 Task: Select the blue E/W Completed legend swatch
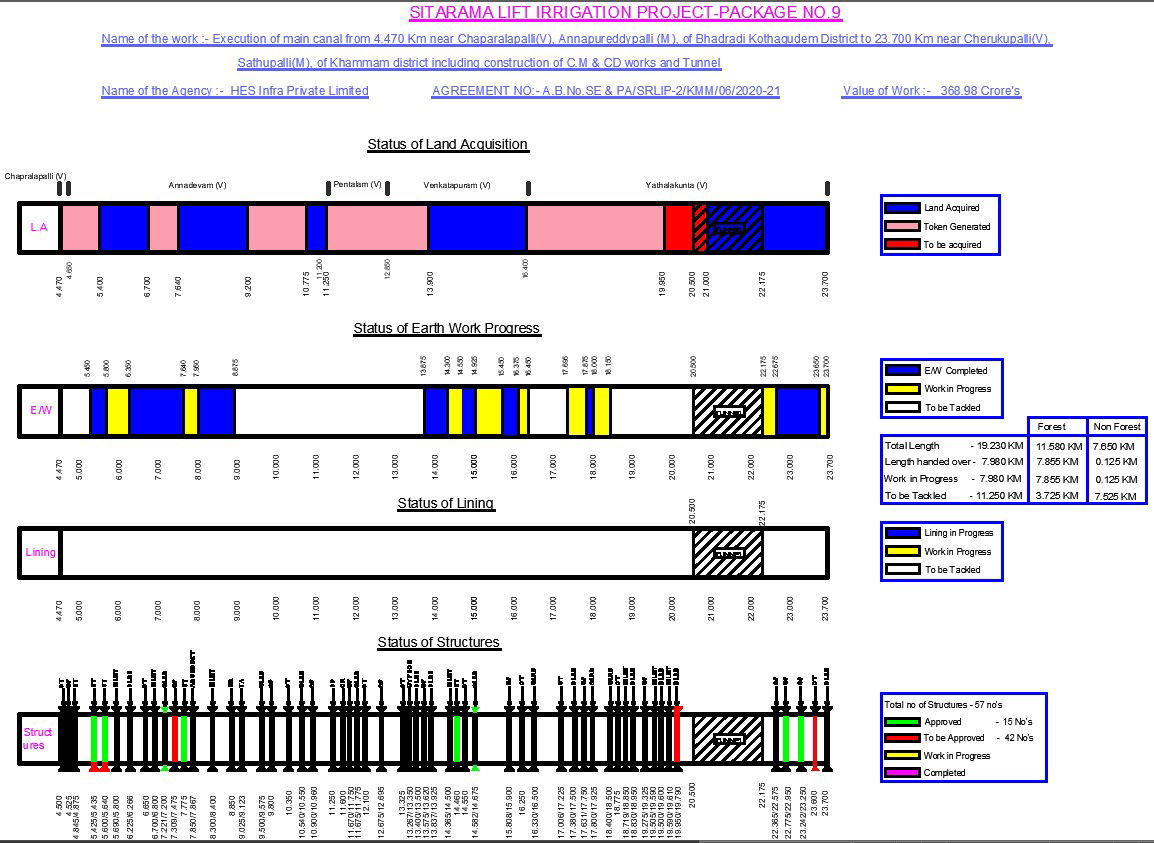903,370
